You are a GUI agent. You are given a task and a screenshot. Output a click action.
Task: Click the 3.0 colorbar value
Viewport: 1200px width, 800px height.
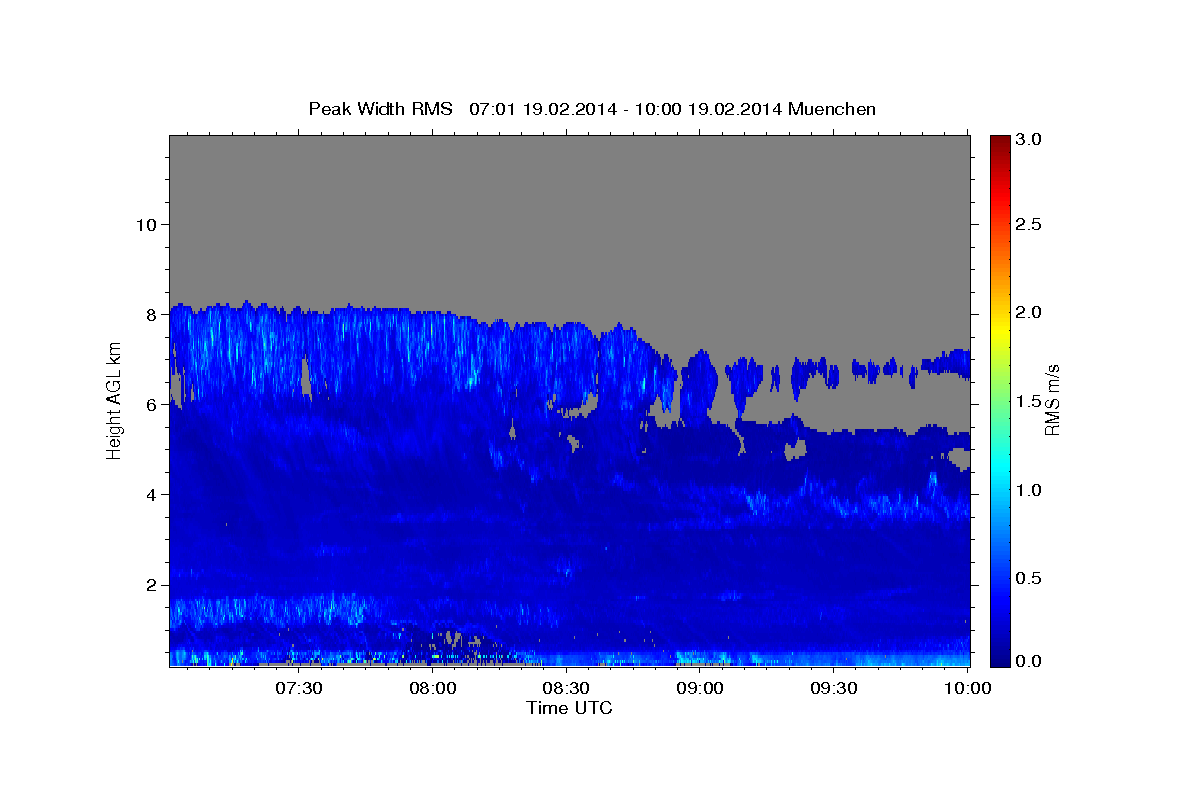pos(1029,140)
